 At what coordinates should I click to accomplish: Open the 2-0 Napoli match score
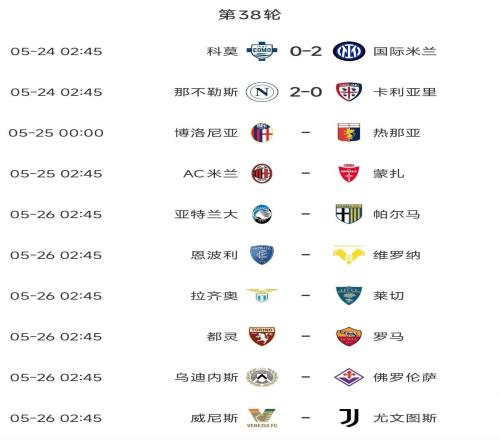(306, 92)
